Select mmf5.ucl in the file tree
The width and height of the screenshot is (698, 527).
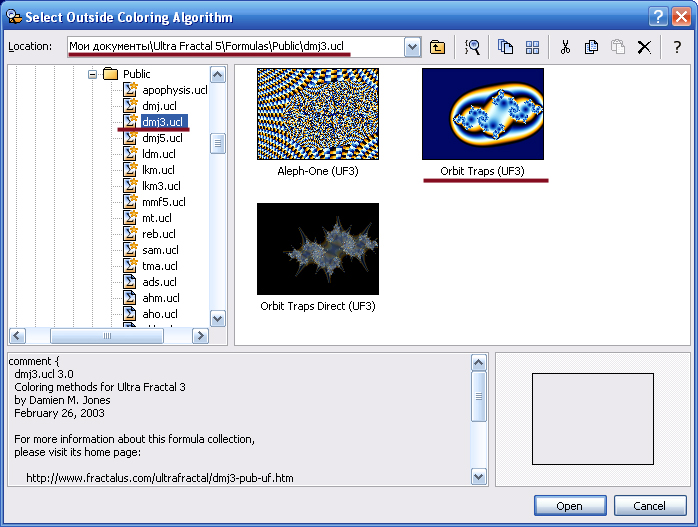tap(164, 202)
